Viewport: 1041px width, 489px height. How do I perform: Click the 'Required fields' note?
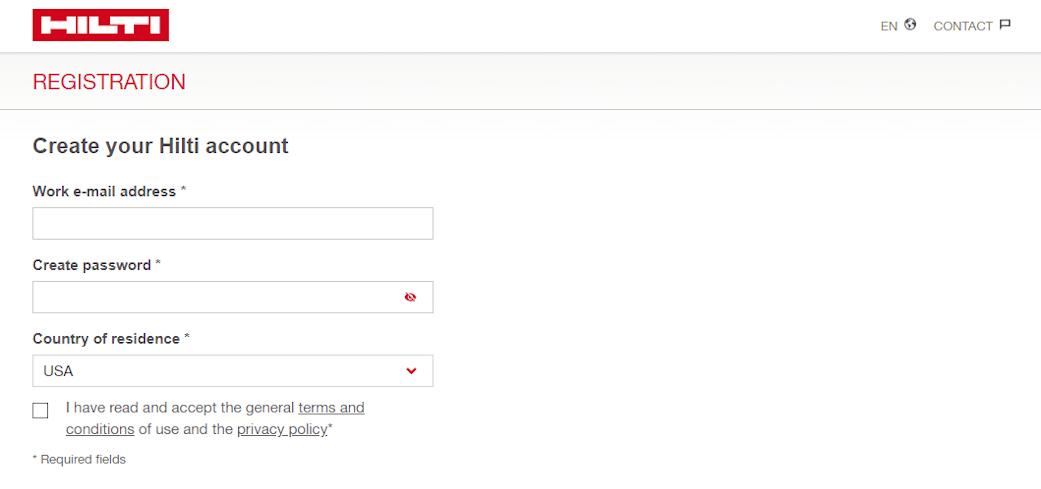[x=82, y=460]
